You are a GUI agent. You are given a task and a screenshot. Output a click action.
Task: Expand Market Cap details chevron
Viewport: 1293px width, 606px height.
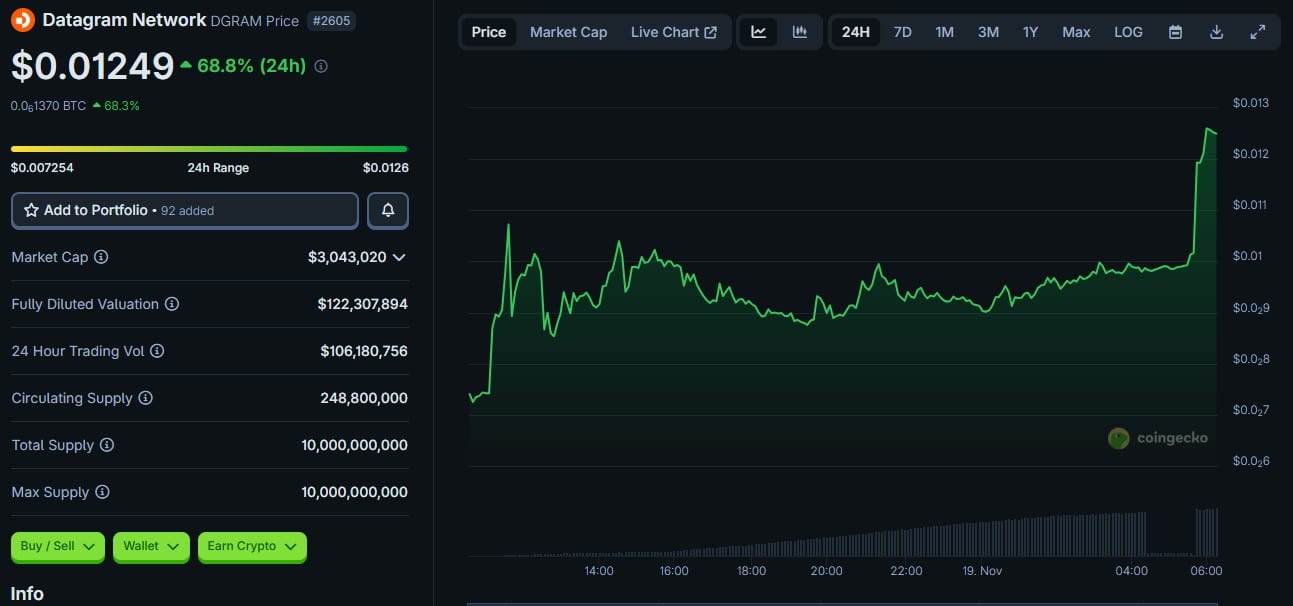(x=399, y=257)
